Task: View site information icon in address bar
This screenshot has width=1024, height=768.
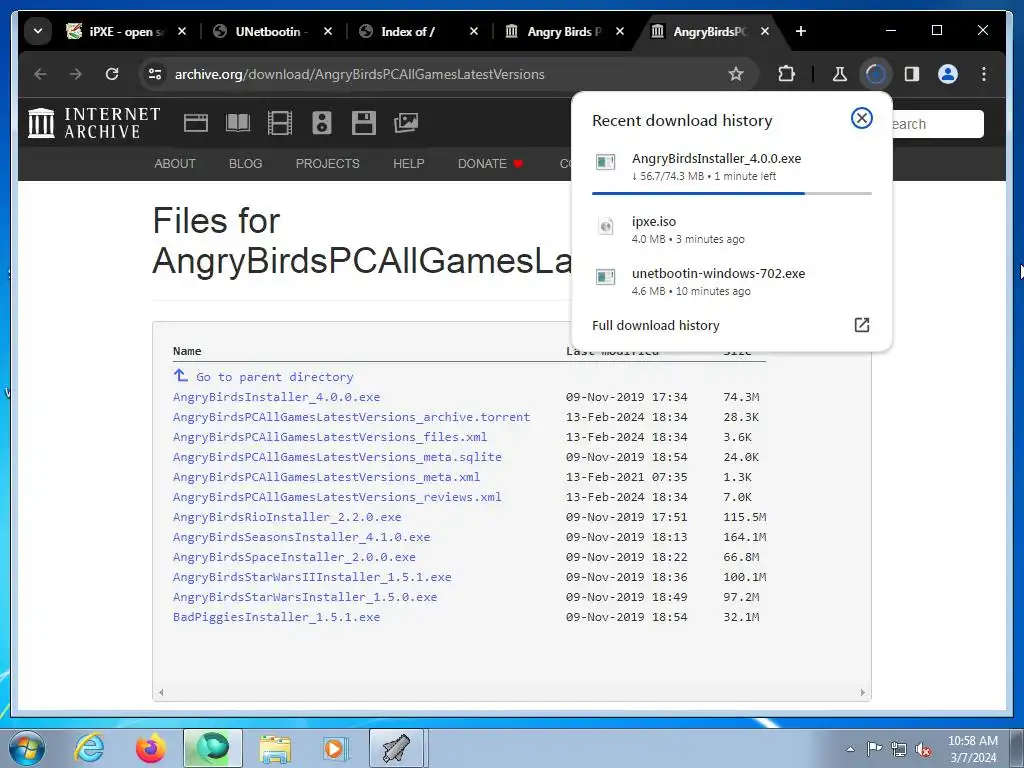Action: [155, 74]
